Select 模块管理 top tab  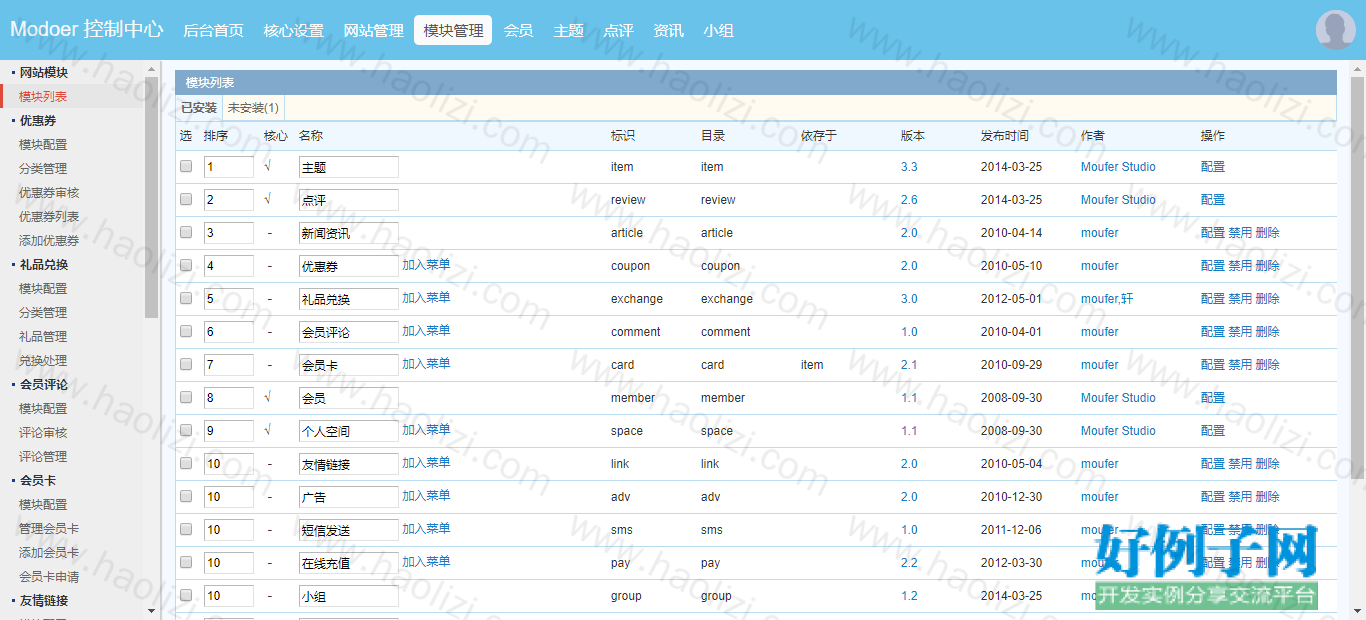[453, 31]
